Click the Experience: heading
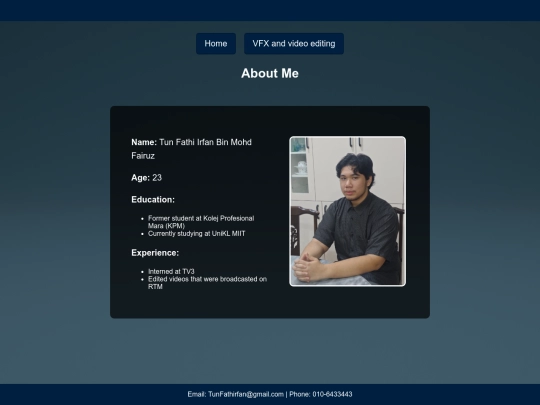Image resolution: width=540 pixels, height=405 pixels. pos(155,253)
